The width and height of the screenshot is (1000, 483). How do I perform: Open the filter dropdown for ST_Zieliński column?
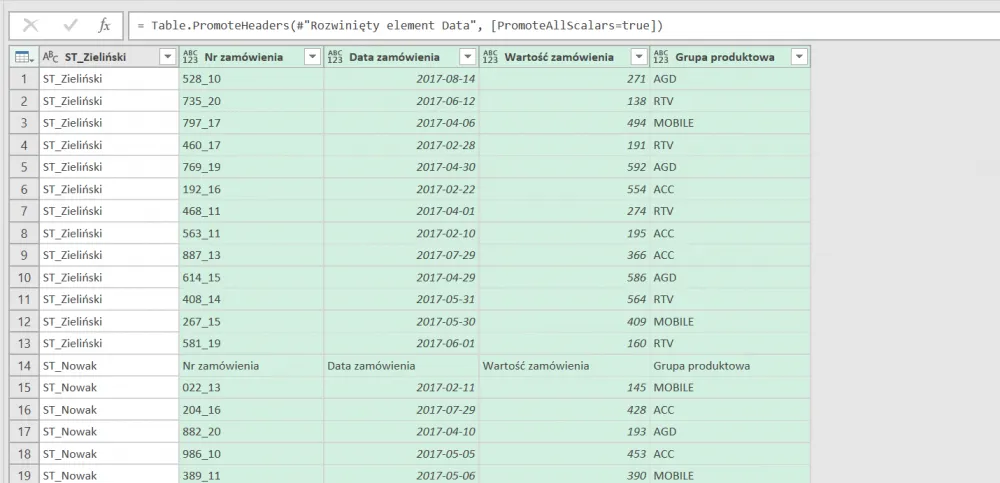168,57
